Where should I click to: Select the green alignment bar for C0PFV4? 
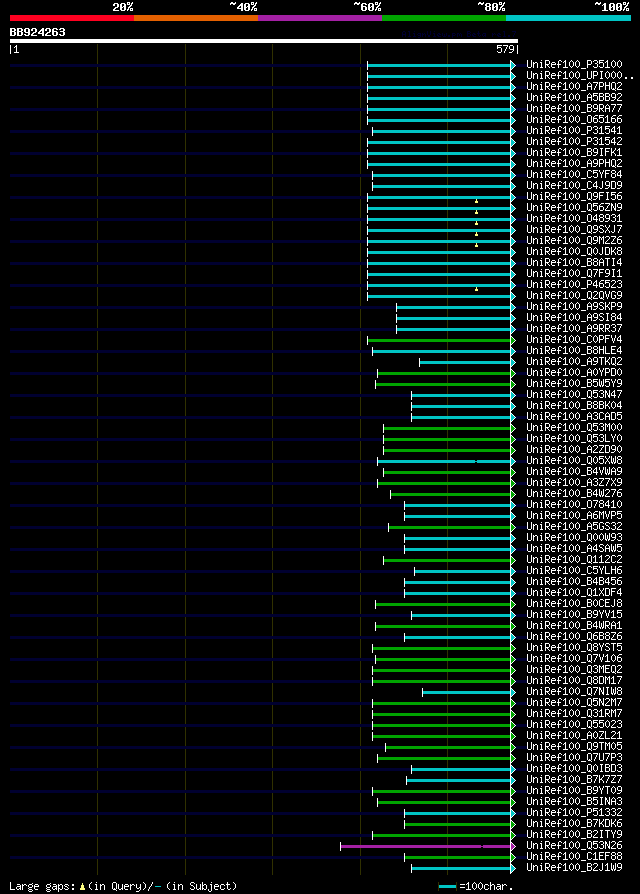pyautogui.click(x=439, y=340)
